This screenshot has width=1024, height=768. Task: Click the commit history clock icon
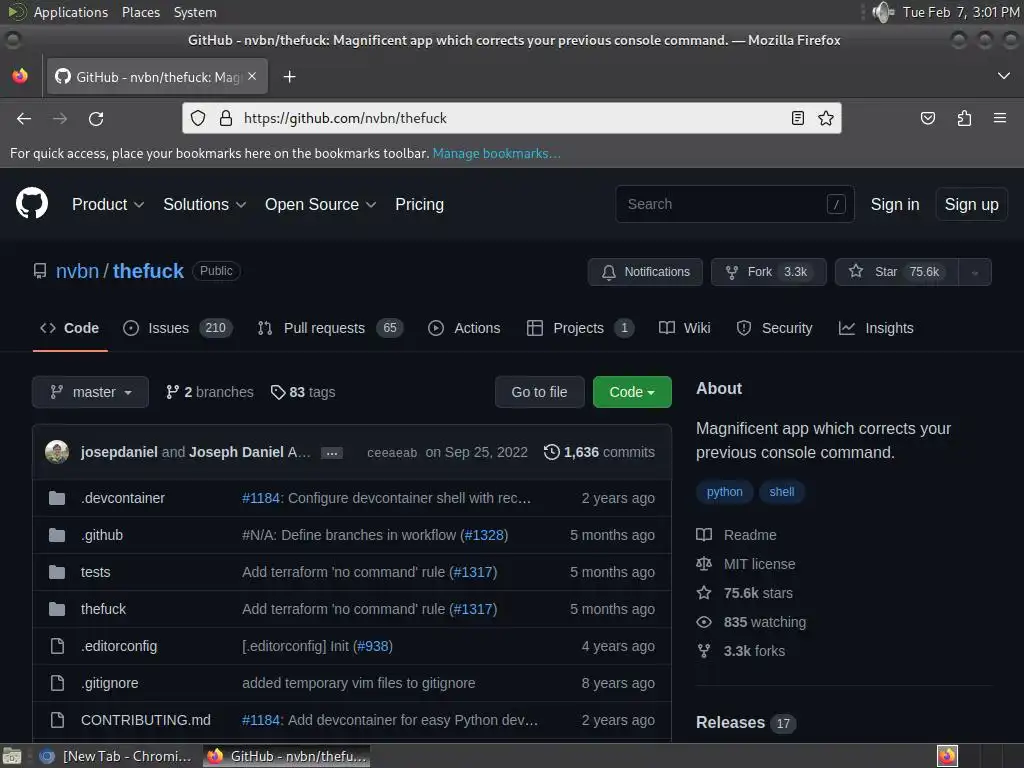coord(552,452)
